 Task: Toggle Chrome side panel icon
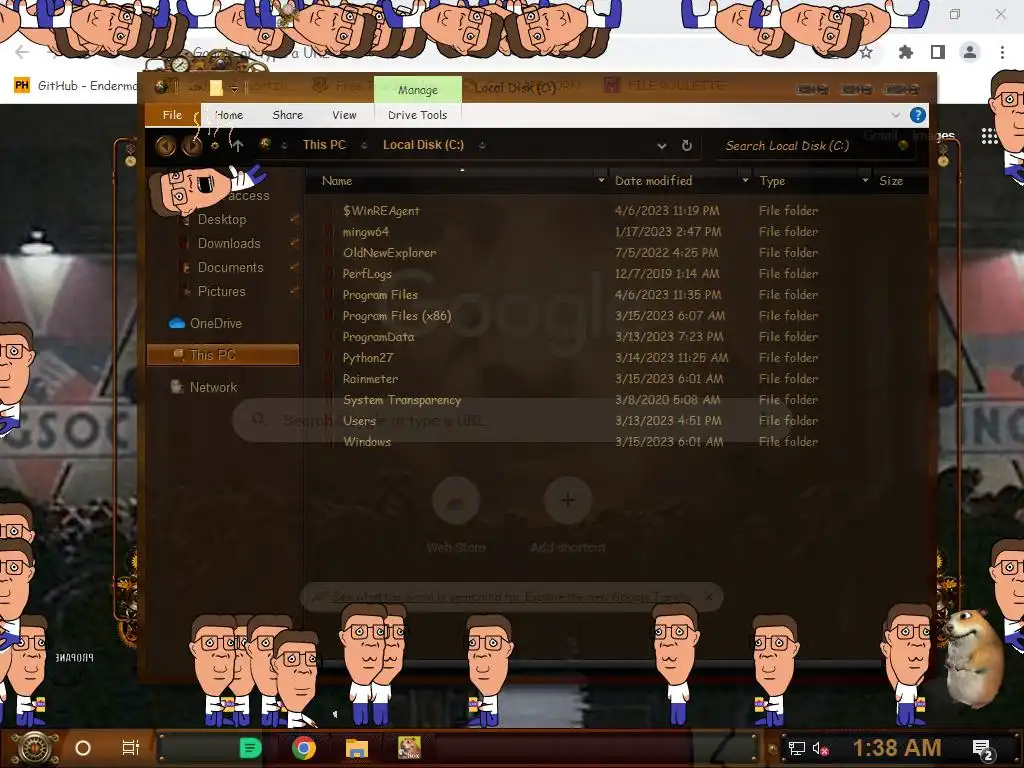click(938, 52)
